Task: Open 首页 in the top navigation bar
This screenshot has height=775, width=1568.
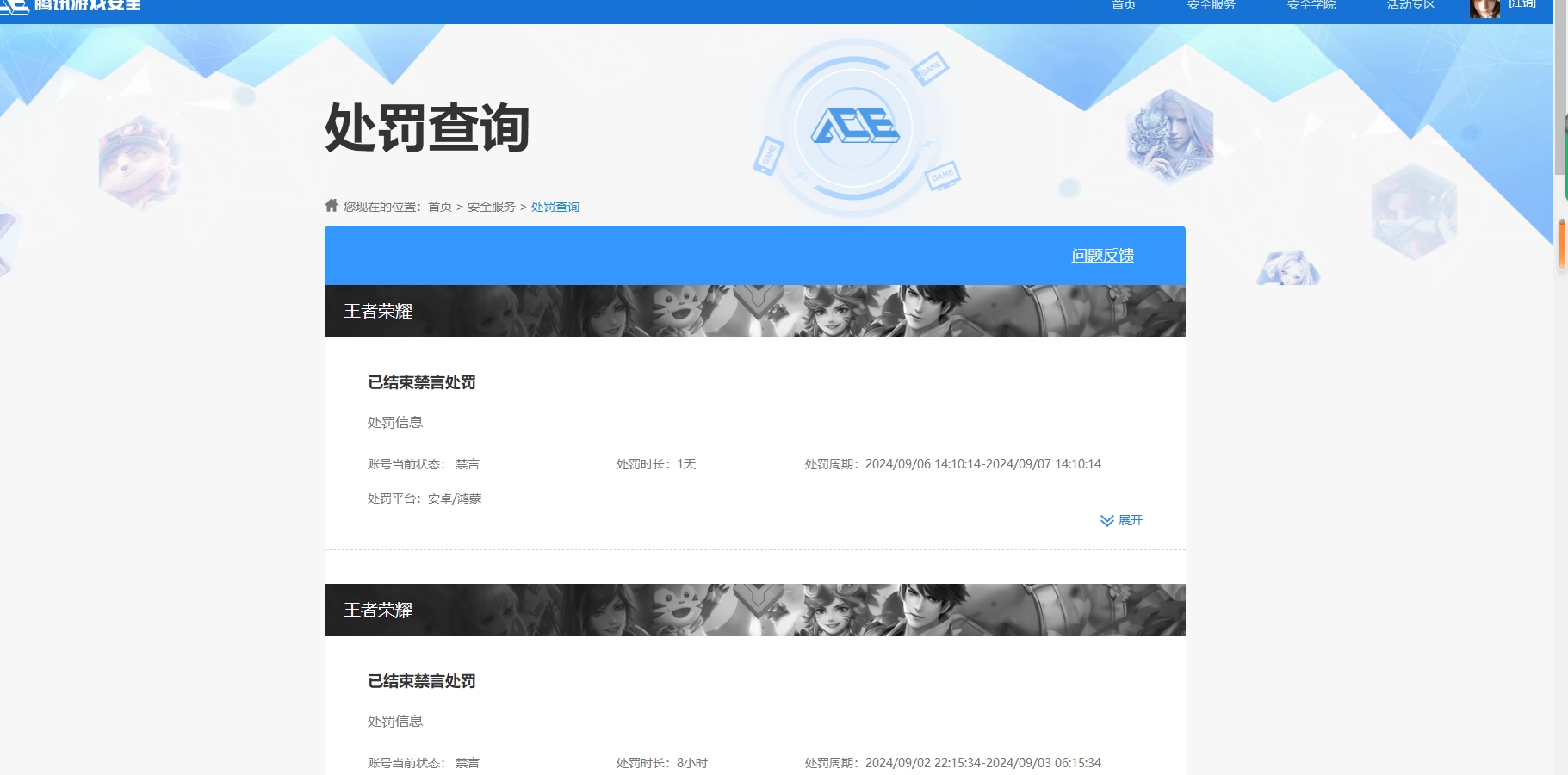Action: (1124, 5)
